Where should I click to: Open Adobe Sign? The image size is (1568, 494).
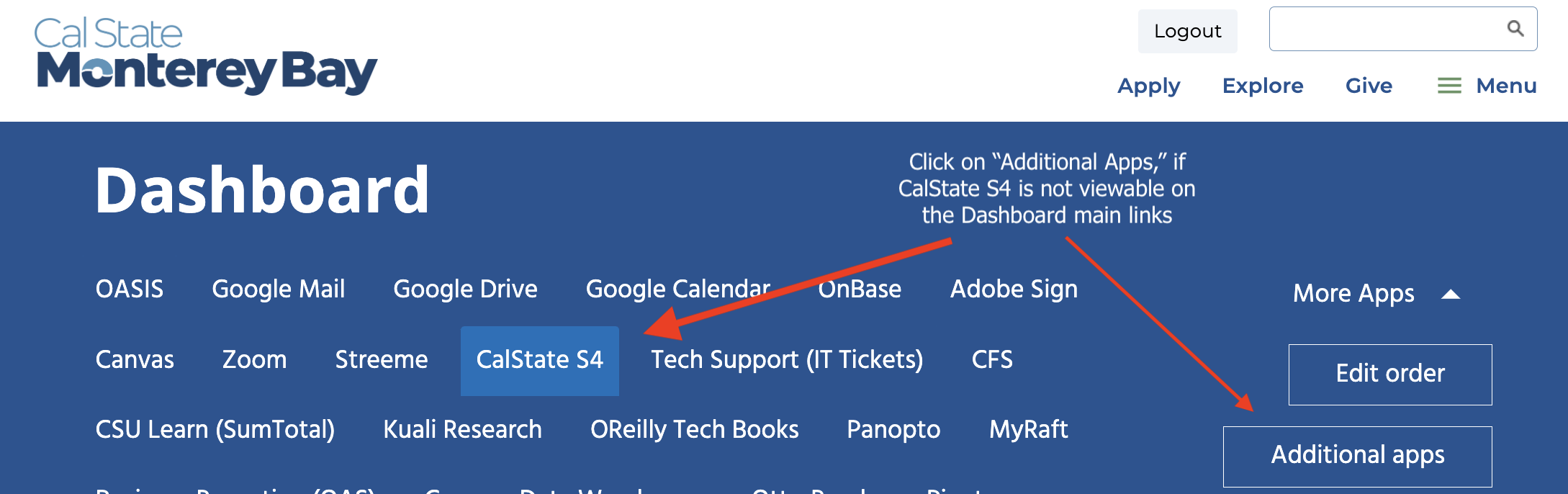(1014, 289)
